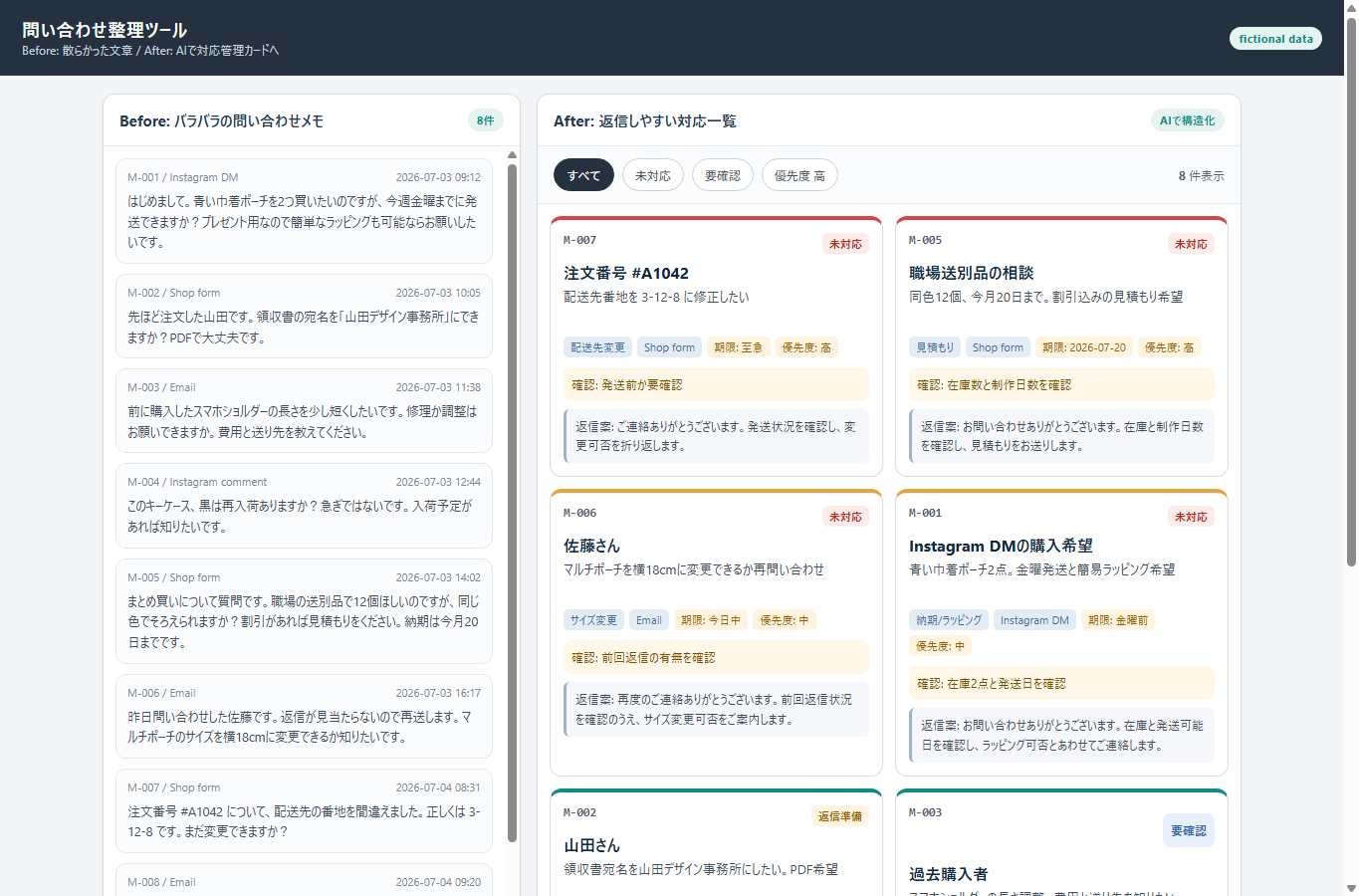The width and height of the screenshot is (1359, 896).
Task: Open the 職場送別品の相談 card title
Action: click(971, 273)
